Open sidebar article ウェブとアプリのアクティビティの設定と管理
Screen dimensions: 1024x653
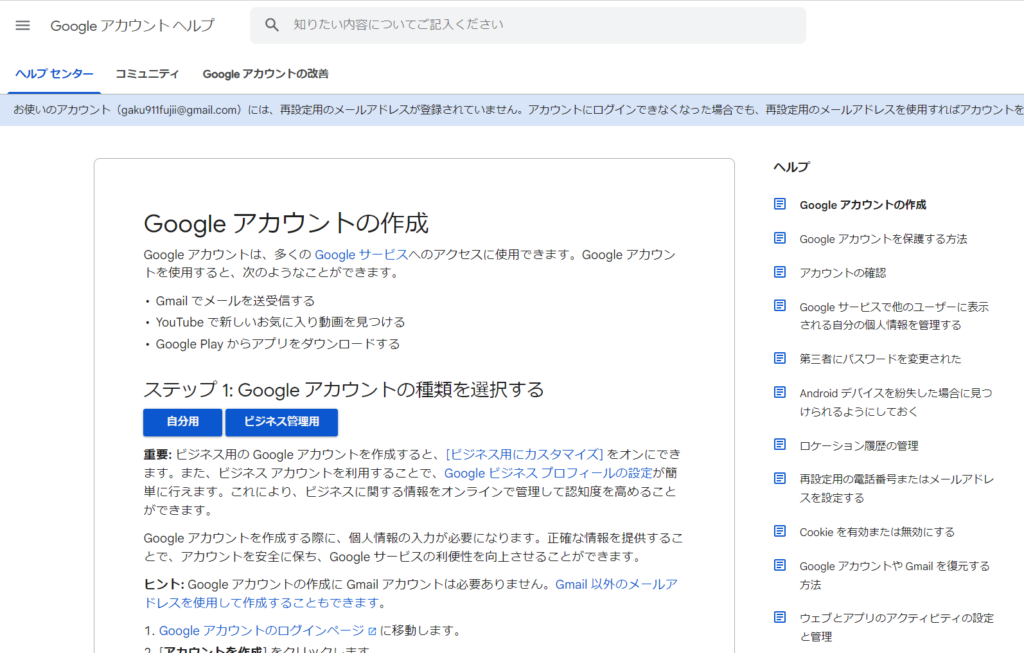click(x=897, y=627)
